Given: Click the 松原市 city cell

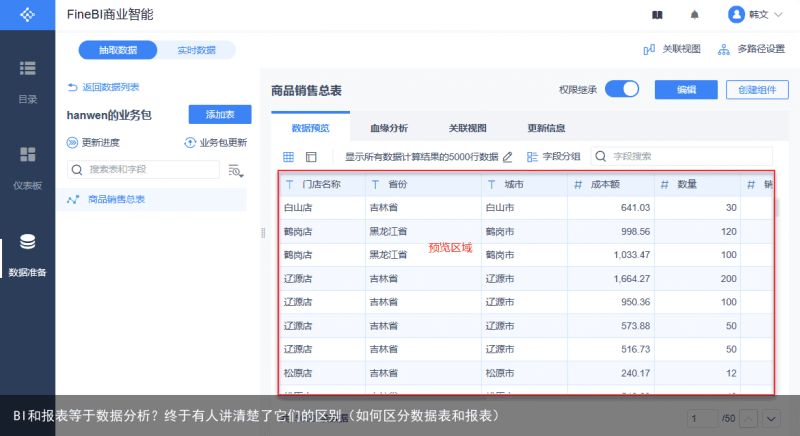Looking at the screenshot, I should pyautogui.click(x=524, y=373).
